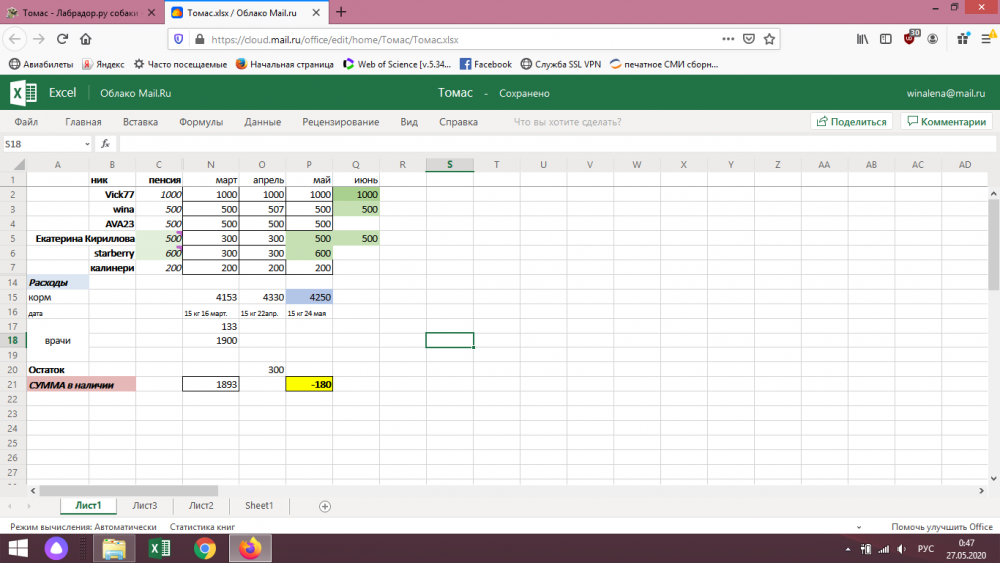
Task: Expand the status bar options chevron
Action: 858,526
